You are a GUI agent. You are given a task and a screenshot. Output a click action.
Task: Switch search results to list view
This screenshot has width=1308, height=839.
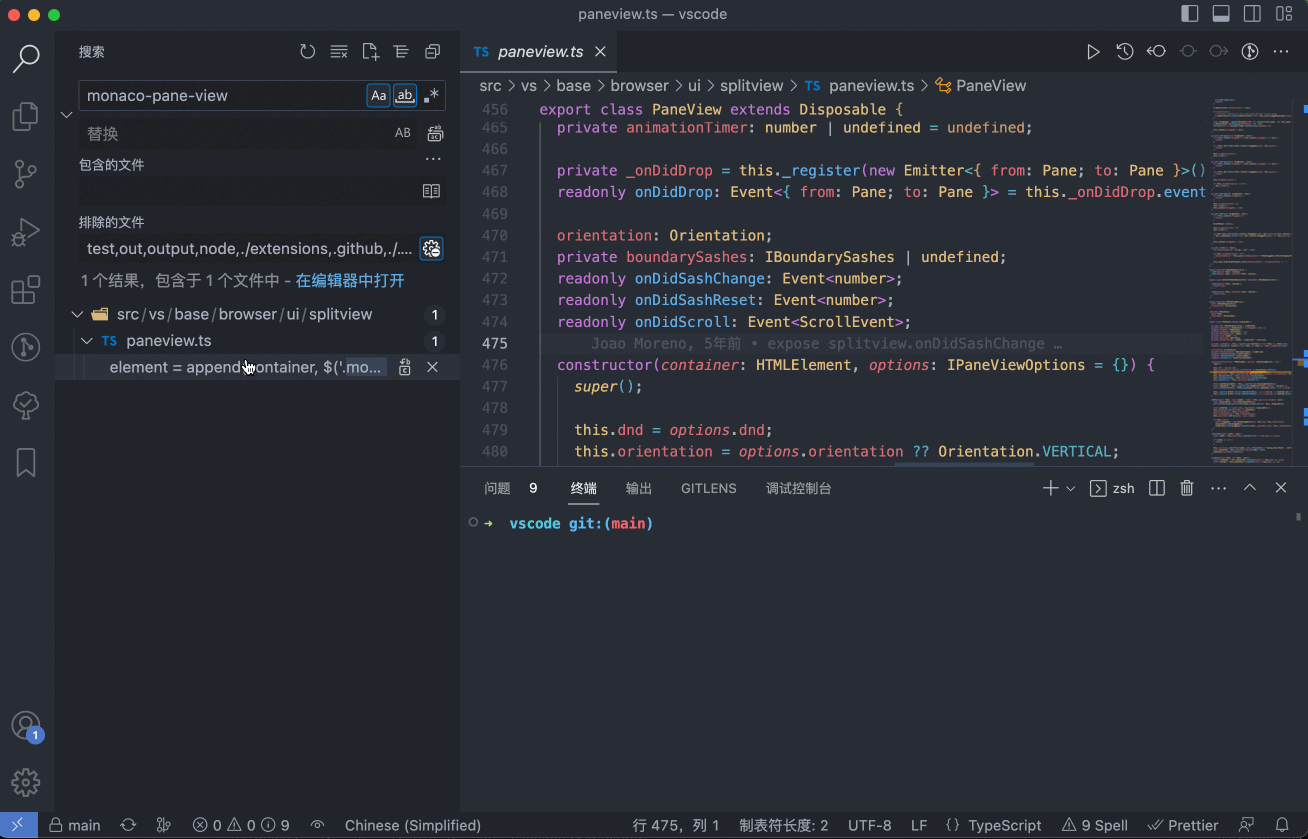pyautogui.click(x=401, y=52)
